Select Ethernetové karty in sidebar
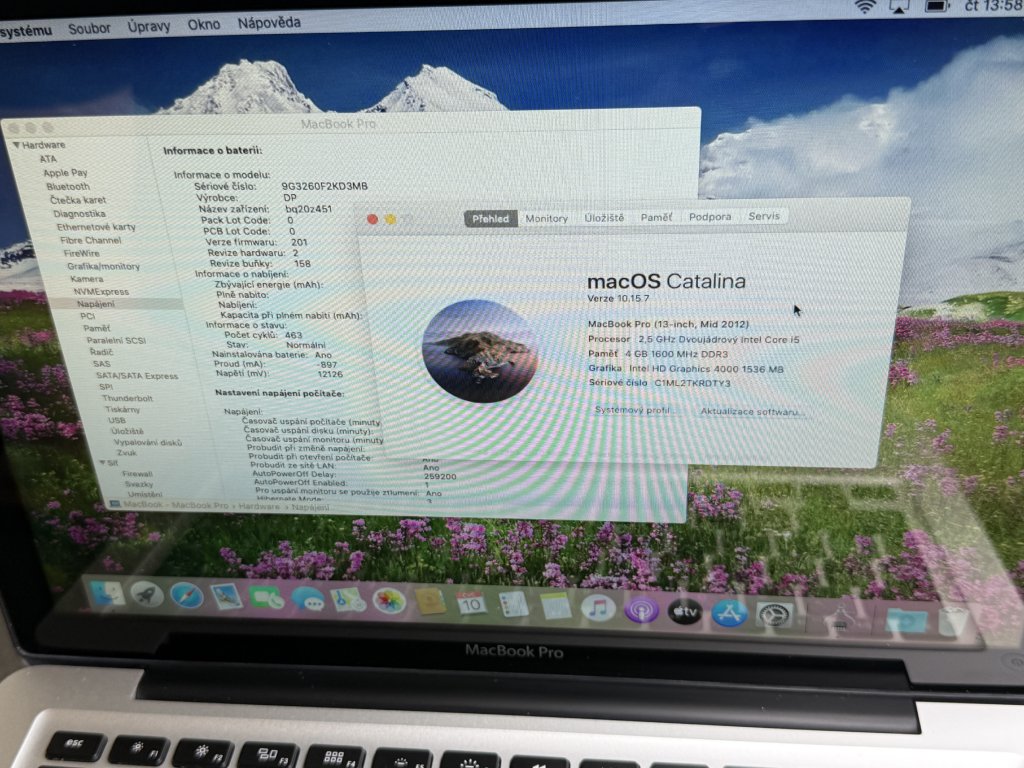1024x768 pixels. point(96,227)
